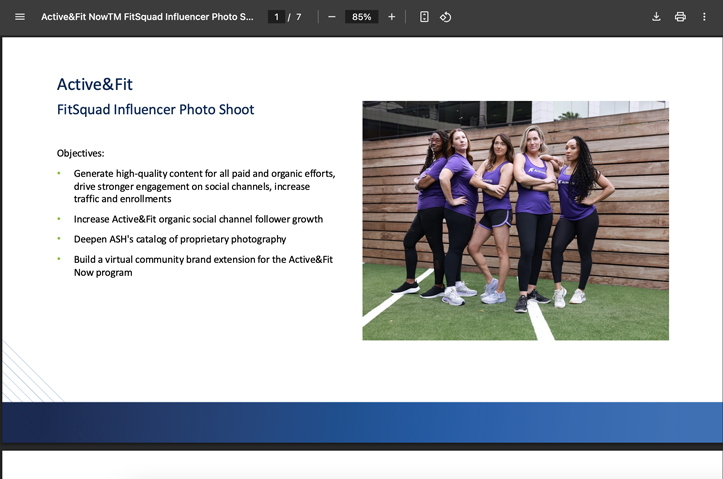Click the FitSquad group photo
Viewport: 723px width, 479px height.
tap(516, 221)
